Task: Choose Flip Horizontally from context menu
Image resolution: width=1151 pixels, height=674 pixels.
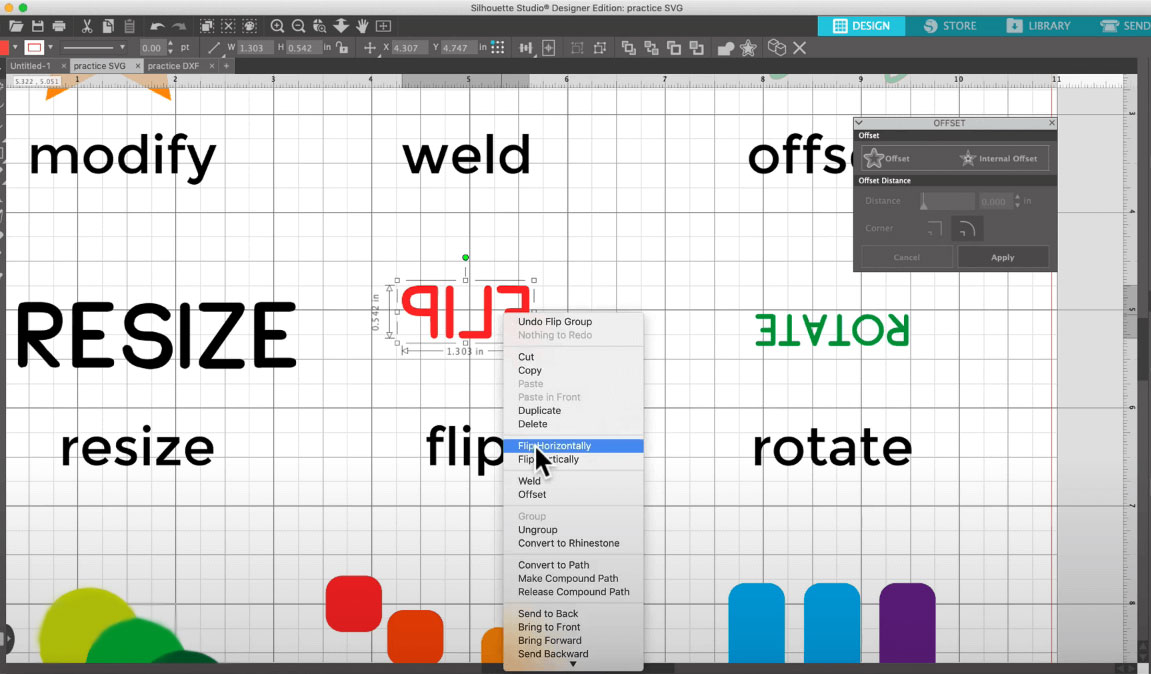Action: tap(554, 446)
